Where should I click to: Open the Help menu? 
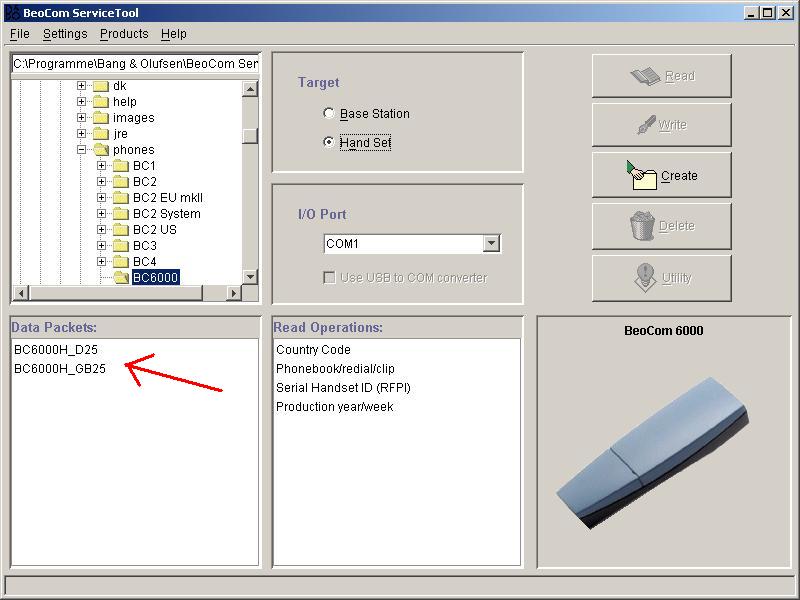click(173, 34)
